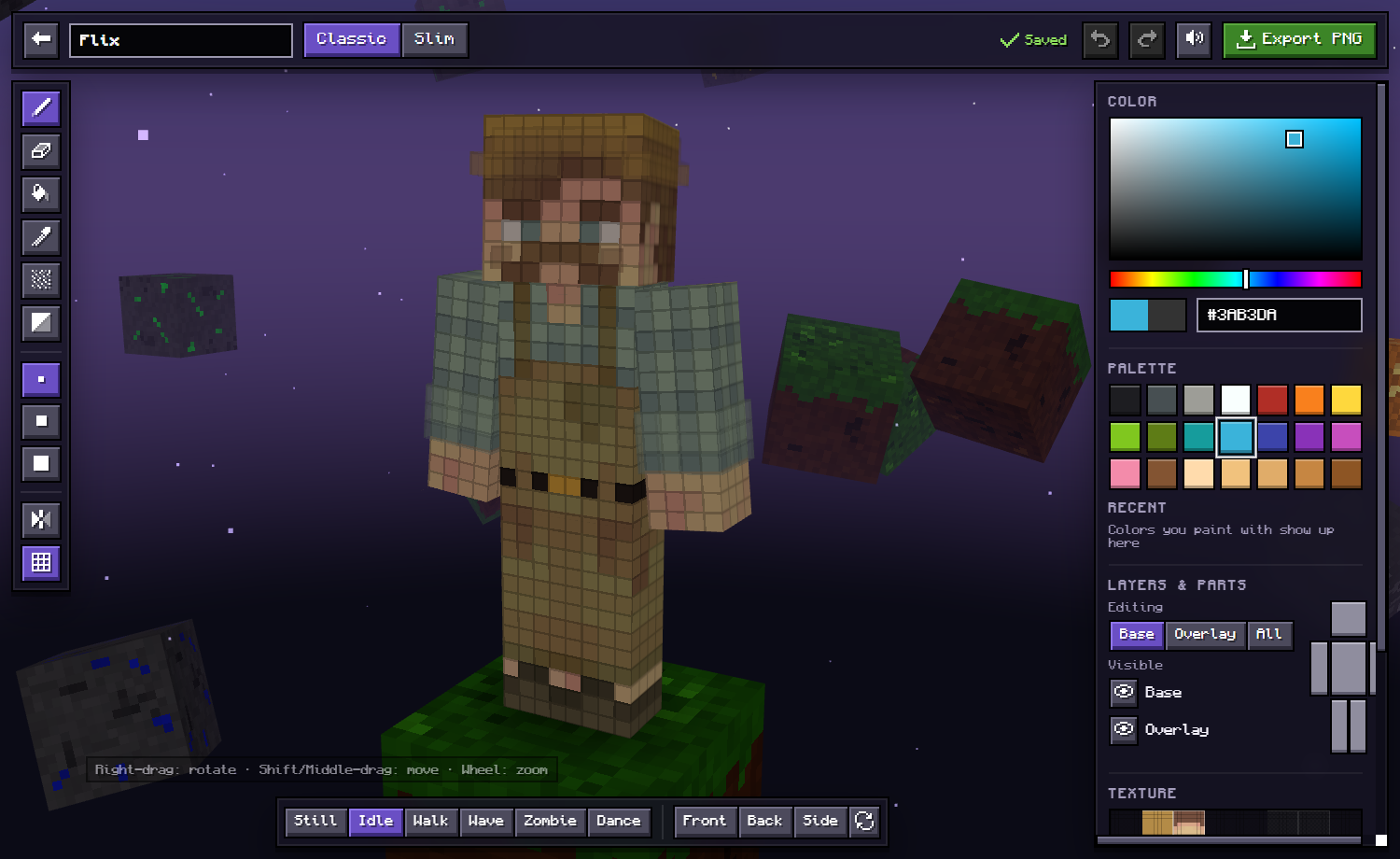
Task: Snap camera to Back view
Action: click(765, 822)
